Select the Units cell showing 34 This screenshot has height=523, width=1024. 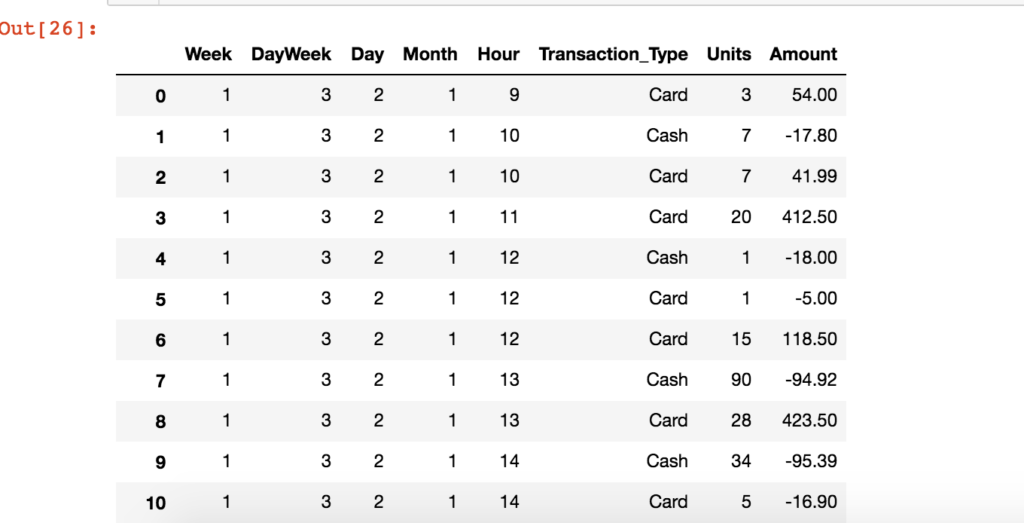(740, 461)
